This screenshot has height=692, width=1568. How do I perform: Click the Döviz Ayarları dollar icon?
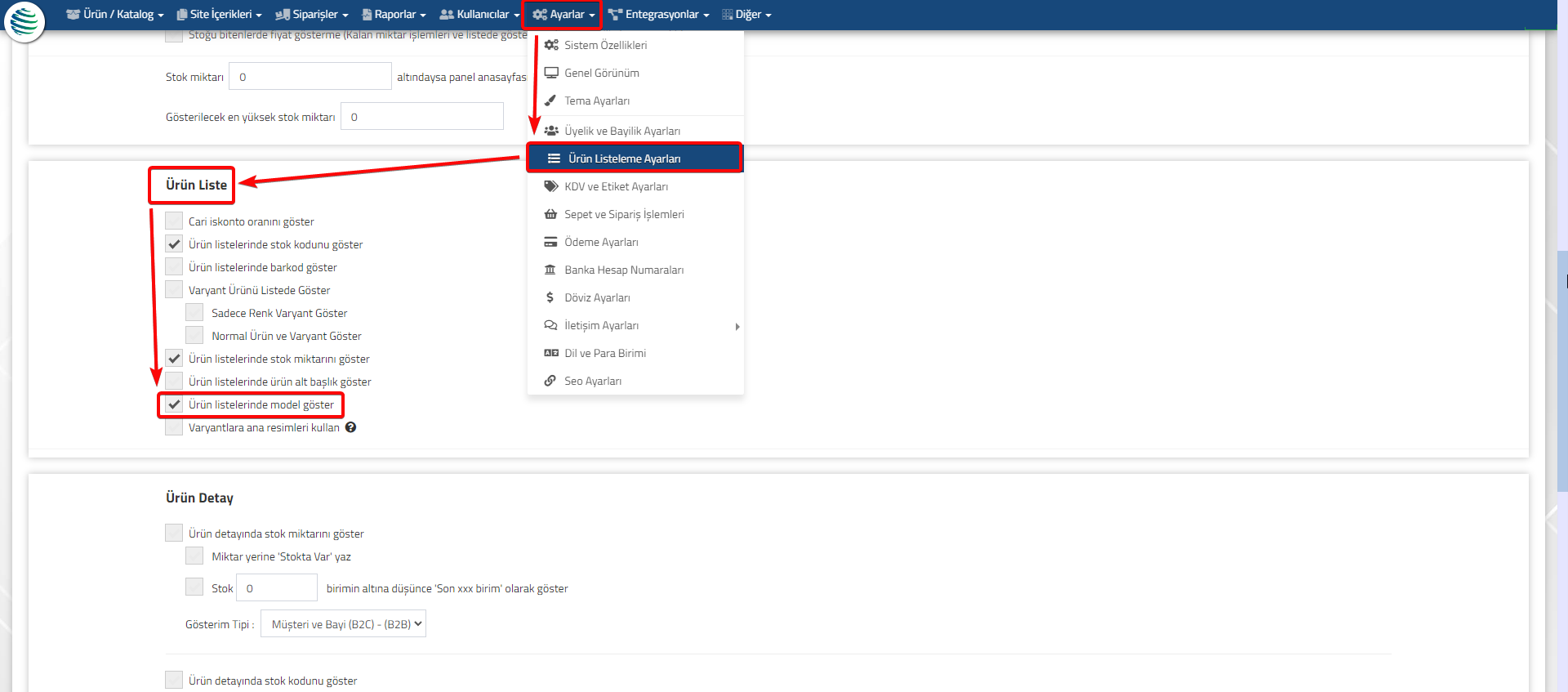click(550, 297)
